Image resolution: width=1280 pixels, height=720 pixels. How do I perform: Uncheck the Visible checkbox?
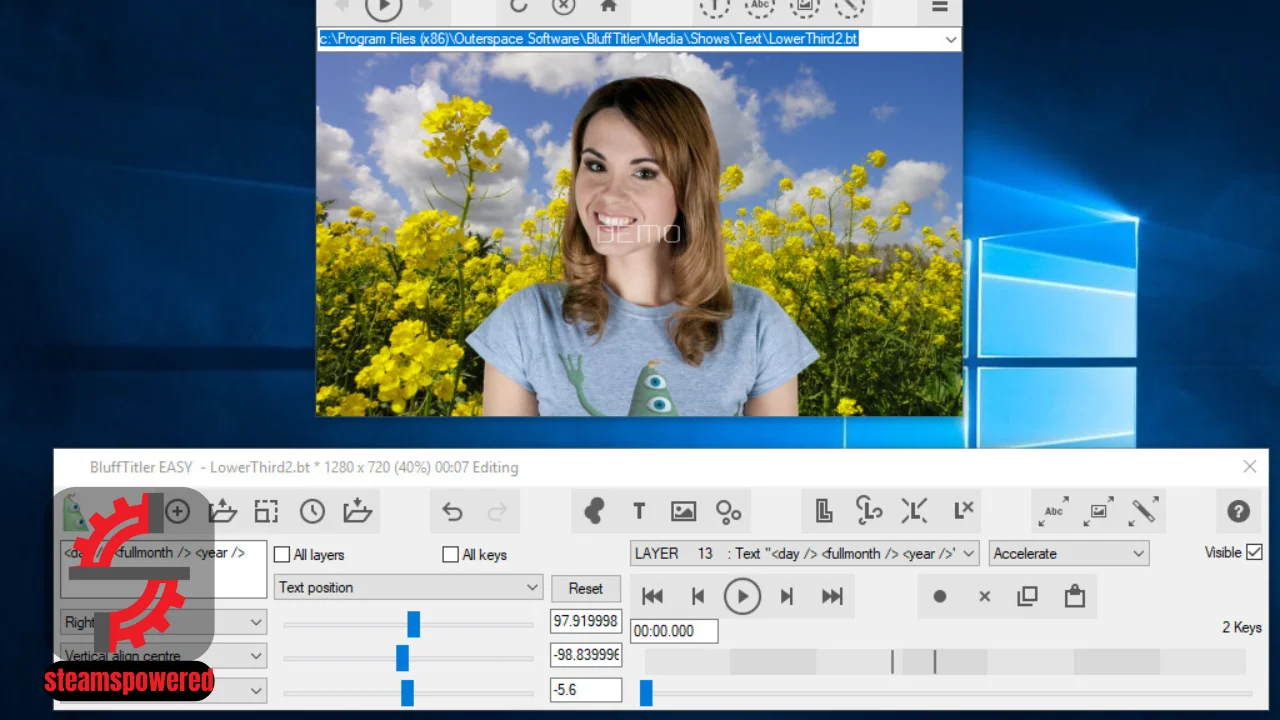pyautogui.click(x=1254, y=552)
